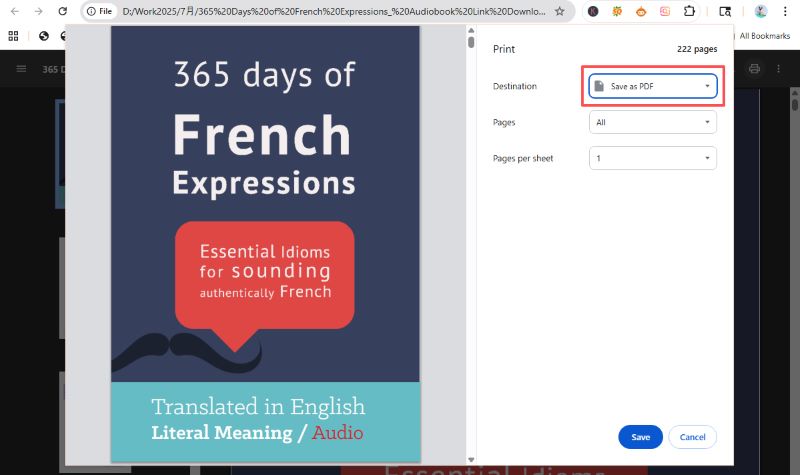Click the address bar URL field
Viewport: 800px width, 475px height.
click(330, 11)
